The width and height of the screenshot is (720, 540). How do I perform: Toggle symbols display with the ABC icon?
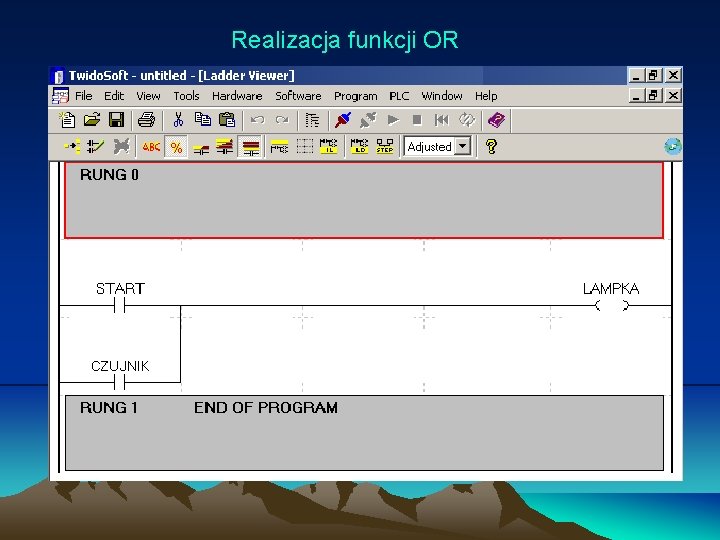point(151,147)
